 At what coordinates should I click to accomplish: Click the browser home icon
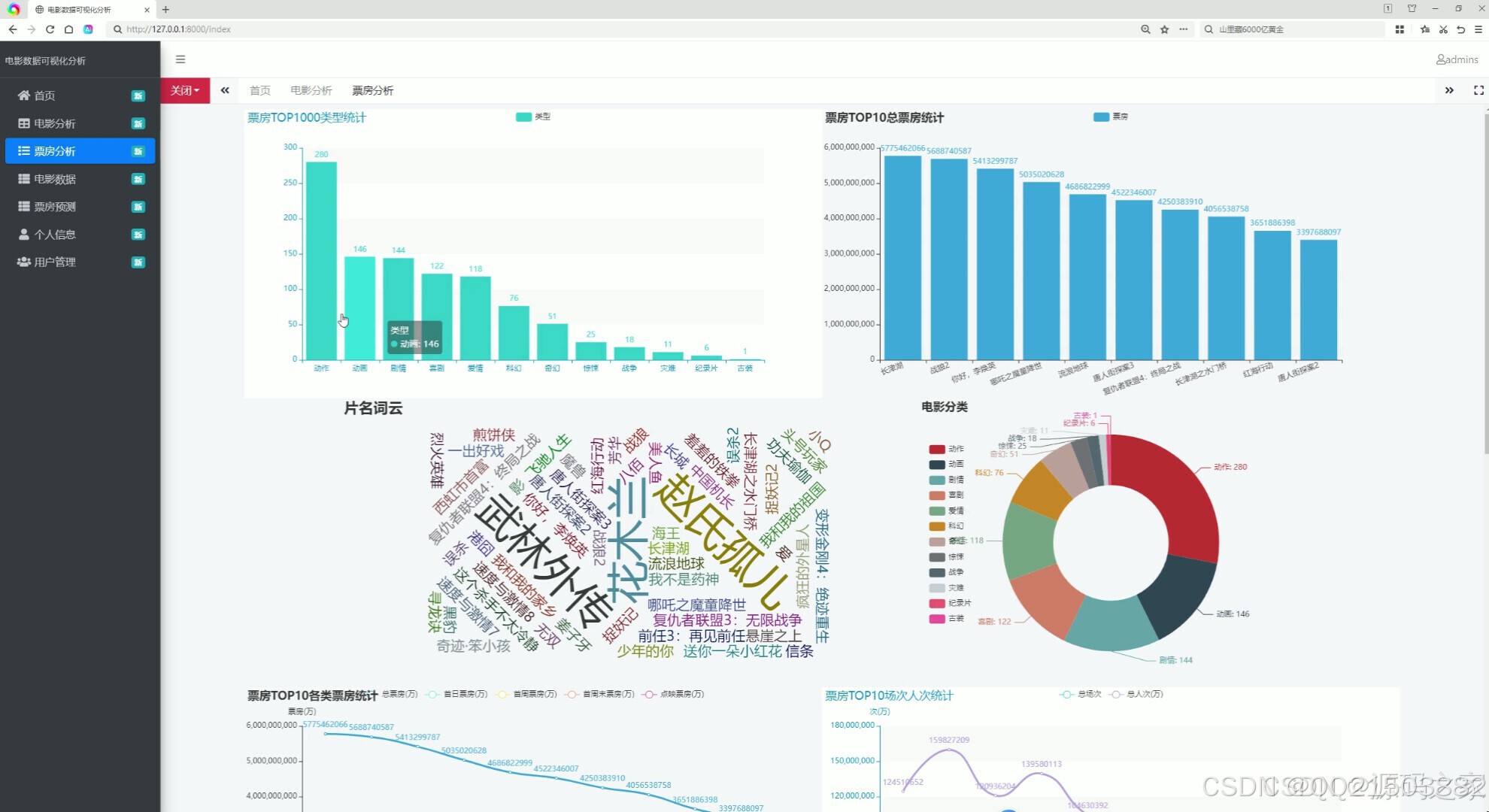click(68, 29)
